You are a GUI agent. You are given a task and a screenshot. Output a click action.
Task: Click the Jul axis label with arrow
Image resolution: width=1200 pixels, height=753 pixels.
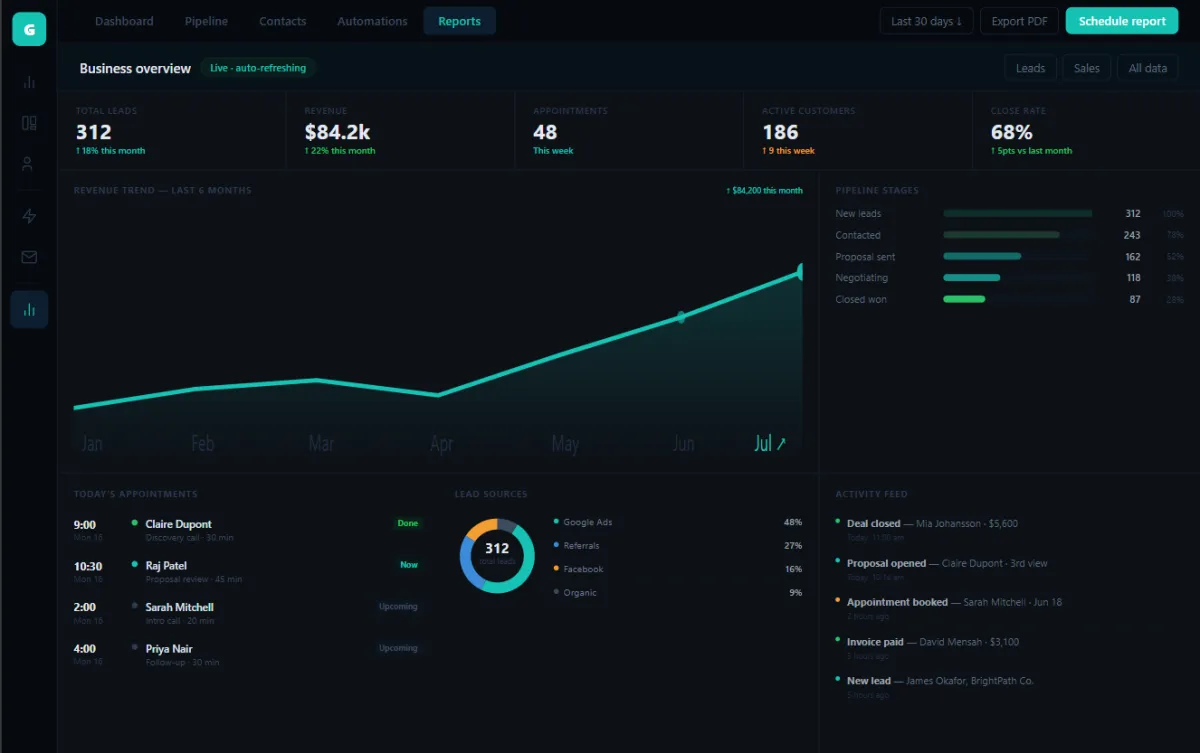click(770, 444)
